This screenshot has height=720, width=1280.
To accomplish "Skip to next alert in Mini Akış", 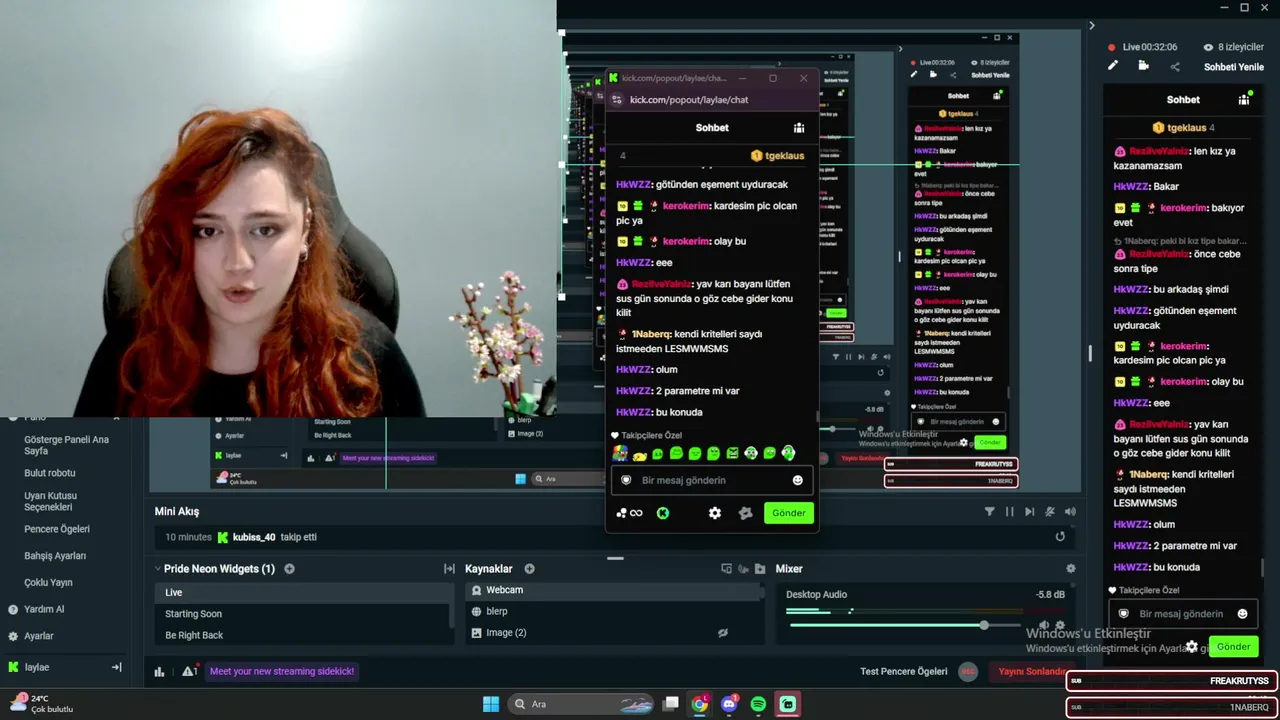I will coord(1029,511).
